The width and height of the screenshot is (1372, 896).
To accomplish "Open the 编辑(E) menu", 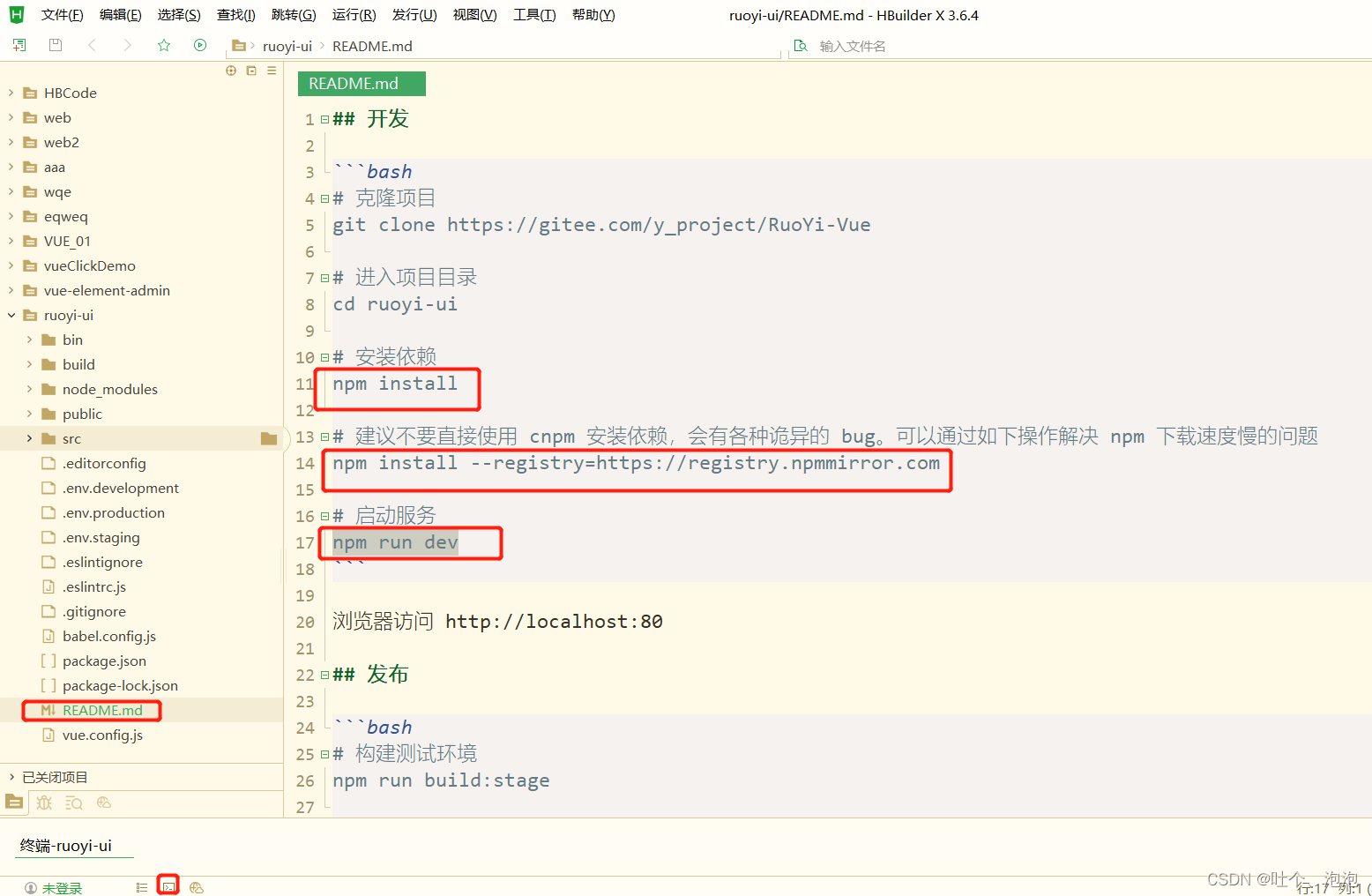I will pyautogui.click(x=121, y=15).
